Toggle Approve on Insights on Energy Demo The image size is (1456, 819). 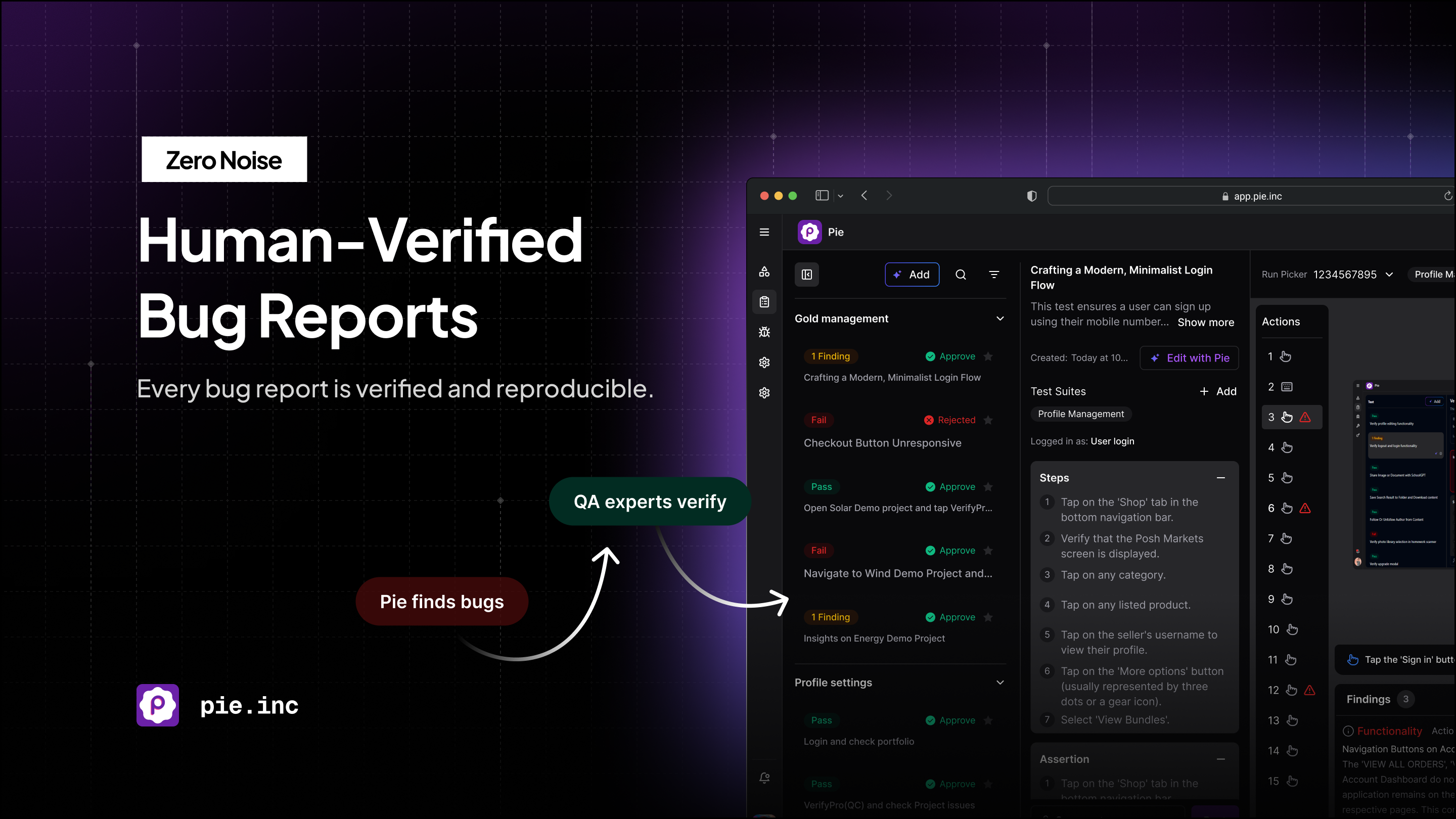[950, 617]
